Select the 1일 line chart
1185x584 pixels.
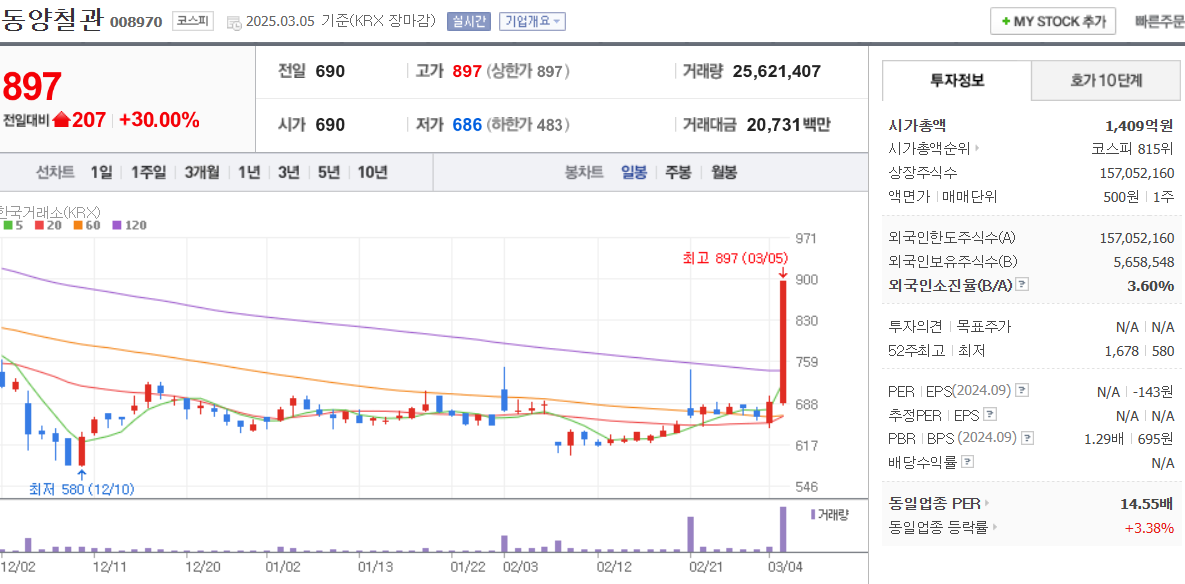tap(101, 172)
